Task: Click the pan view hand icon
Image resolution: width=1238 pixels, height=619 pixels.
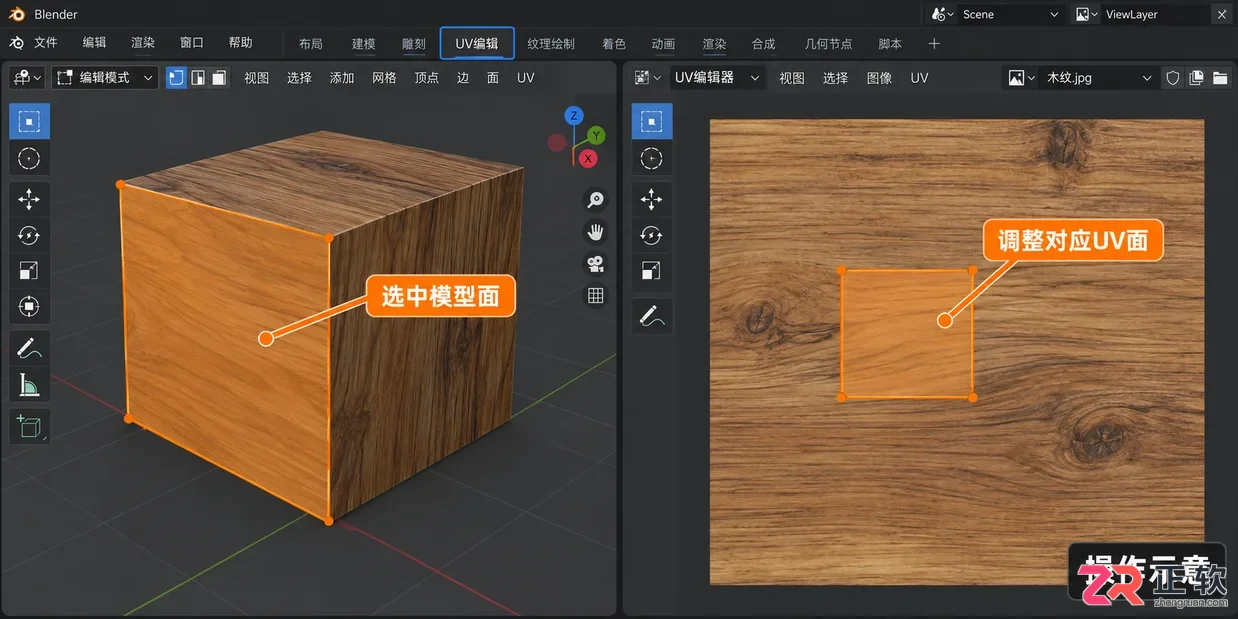Action: tap(596, 232)
